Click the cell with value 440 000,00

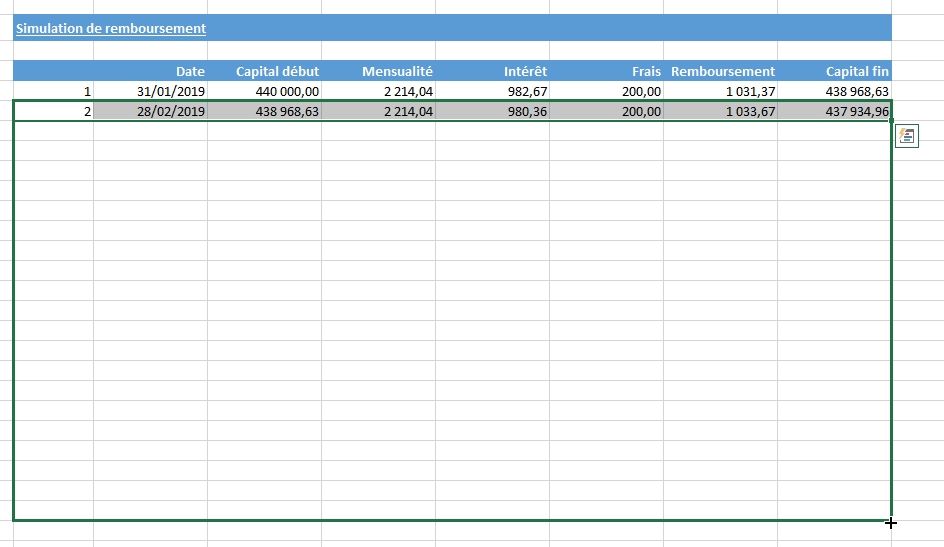click(x=265, y=91)
